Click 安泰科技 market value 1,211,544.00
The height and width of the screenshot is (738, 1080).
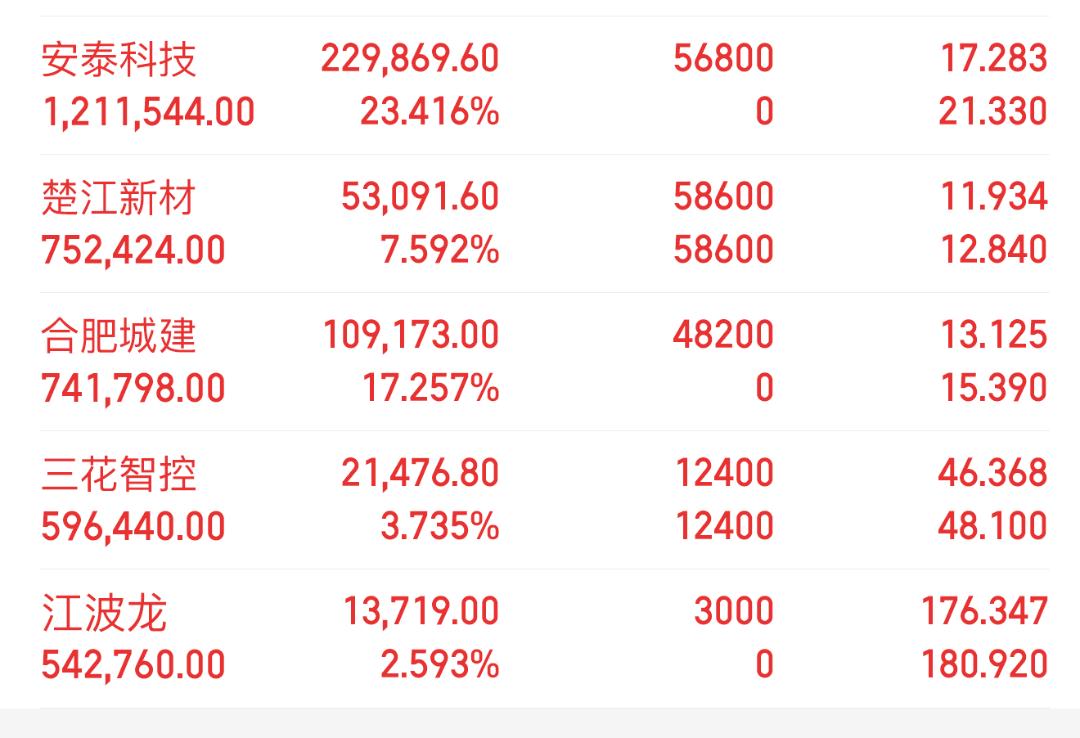click(148, 111)
